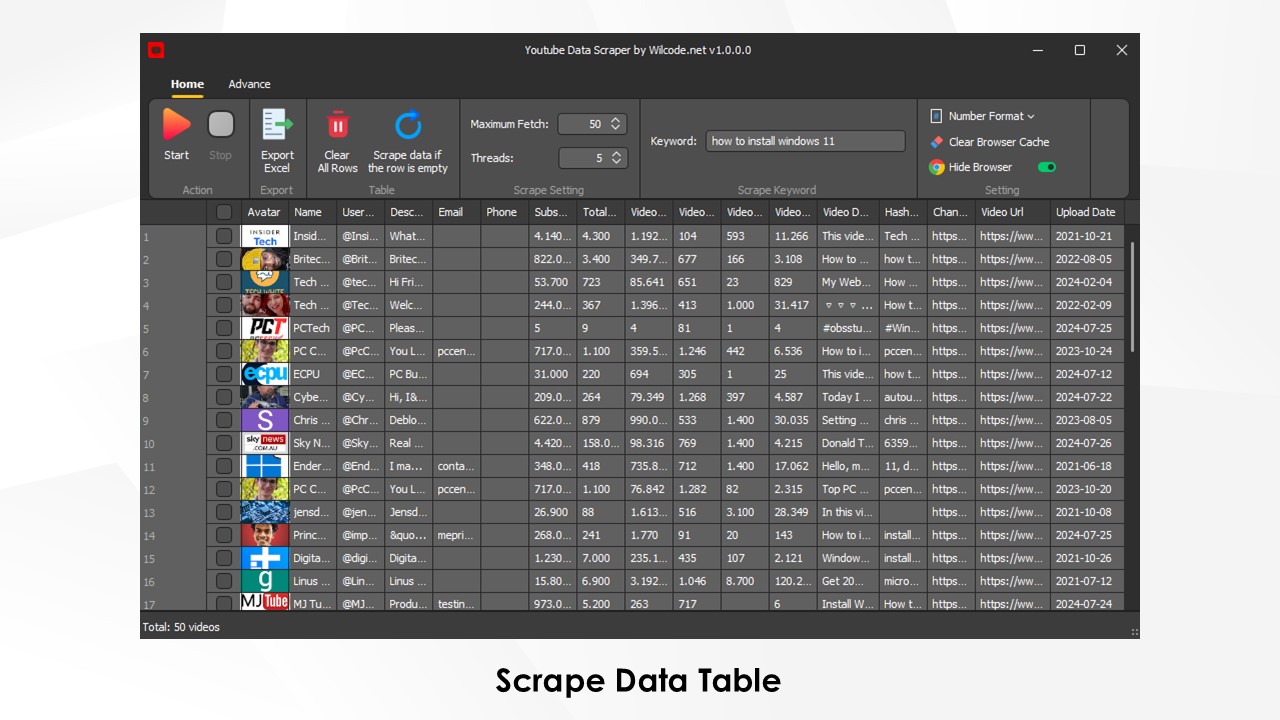Click the ecpu avatar image
Screen dimensions: 1280x720
265,374
